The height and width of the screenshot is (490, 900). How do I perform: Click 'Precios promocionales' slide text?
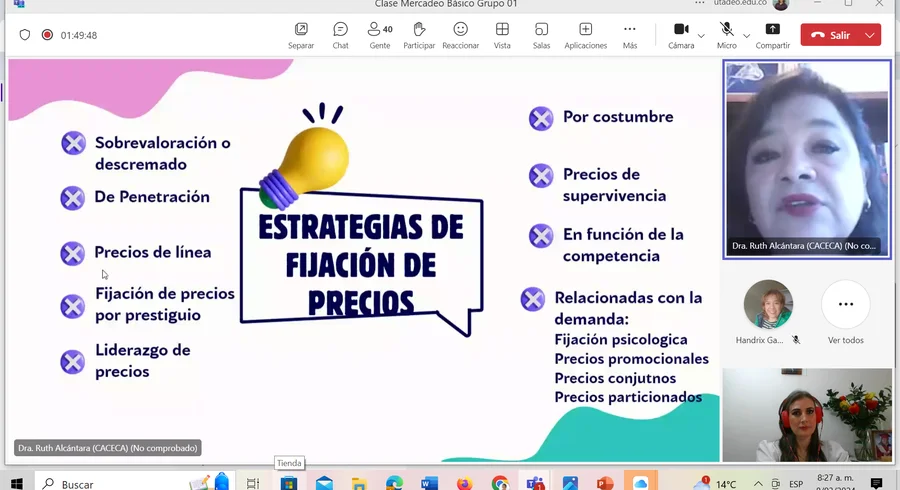coord(631,359)
